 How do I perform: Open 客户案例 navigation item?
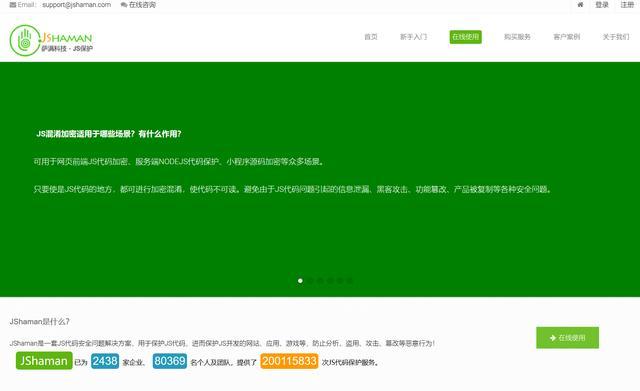point(567,37)
